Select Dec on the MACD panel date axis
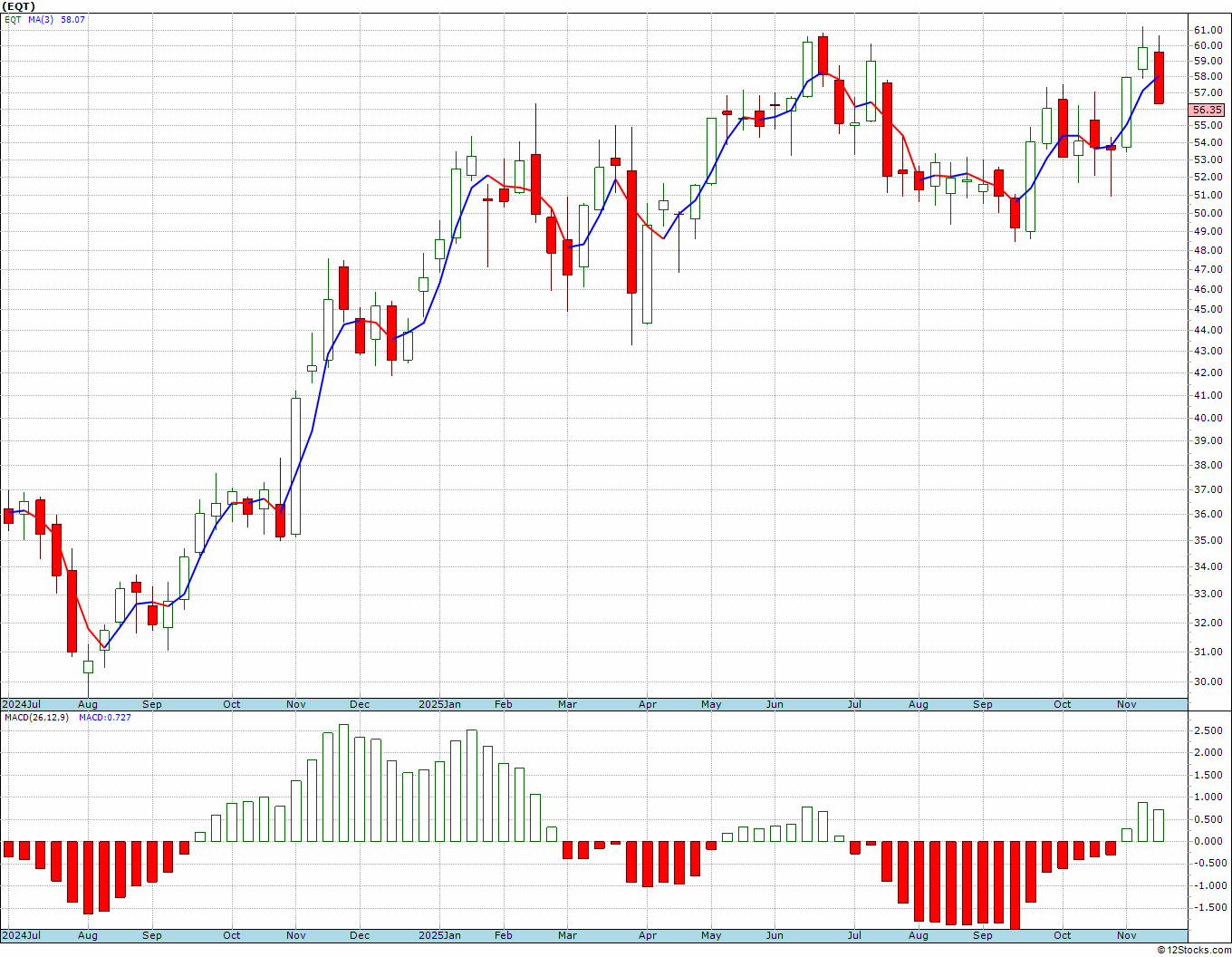This screenshot has width=1232, height=957. tap(360, 935)
